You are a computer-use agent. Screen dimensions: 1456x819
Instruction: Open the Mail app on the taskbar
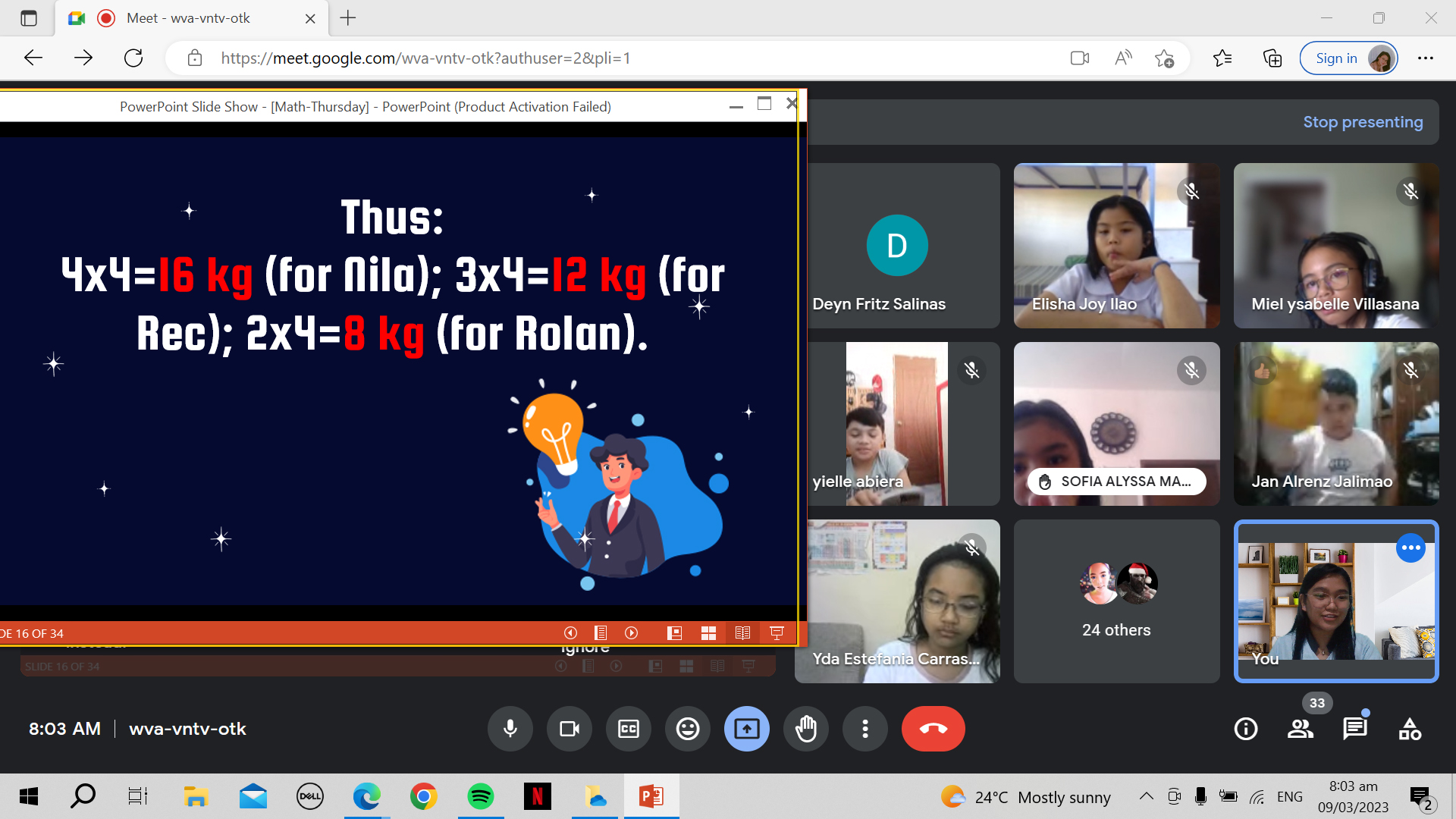(x=253, y=796)
